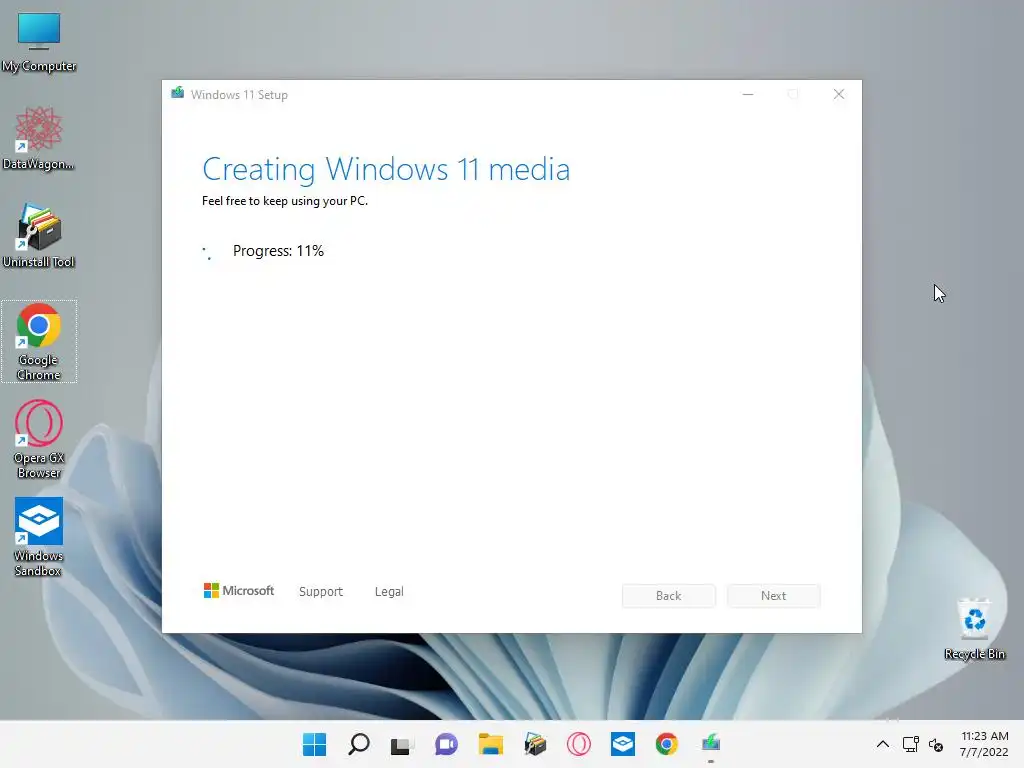Launch Opera GX Browser desktop shortcut

coord(39,439)
